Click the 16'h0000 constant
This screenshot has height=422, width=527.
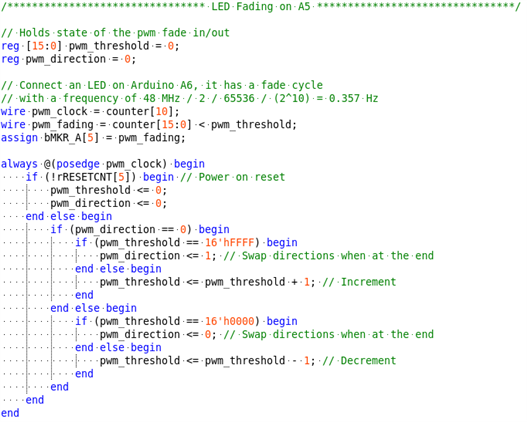[230, 321]
